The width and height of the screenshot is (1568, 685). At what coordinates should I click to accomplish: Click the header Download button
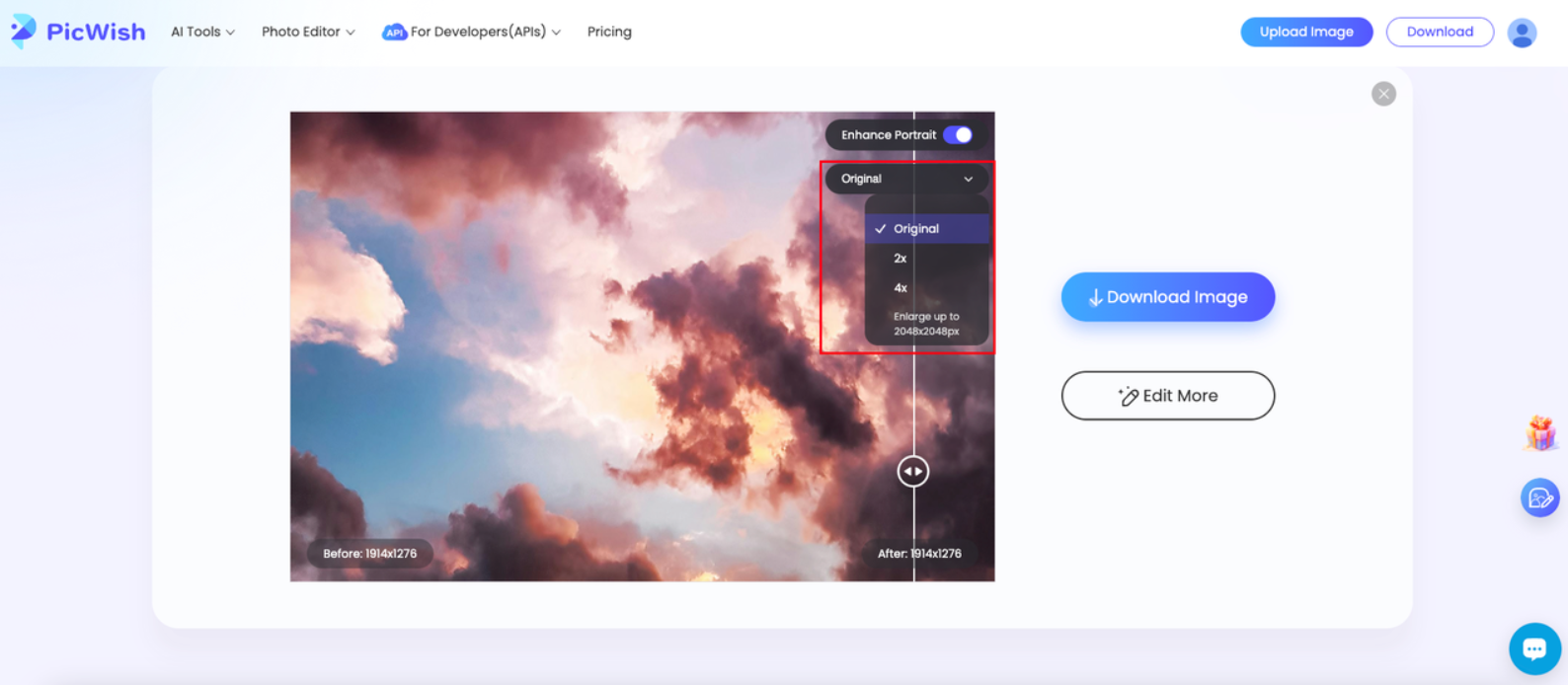[1440, 32]
